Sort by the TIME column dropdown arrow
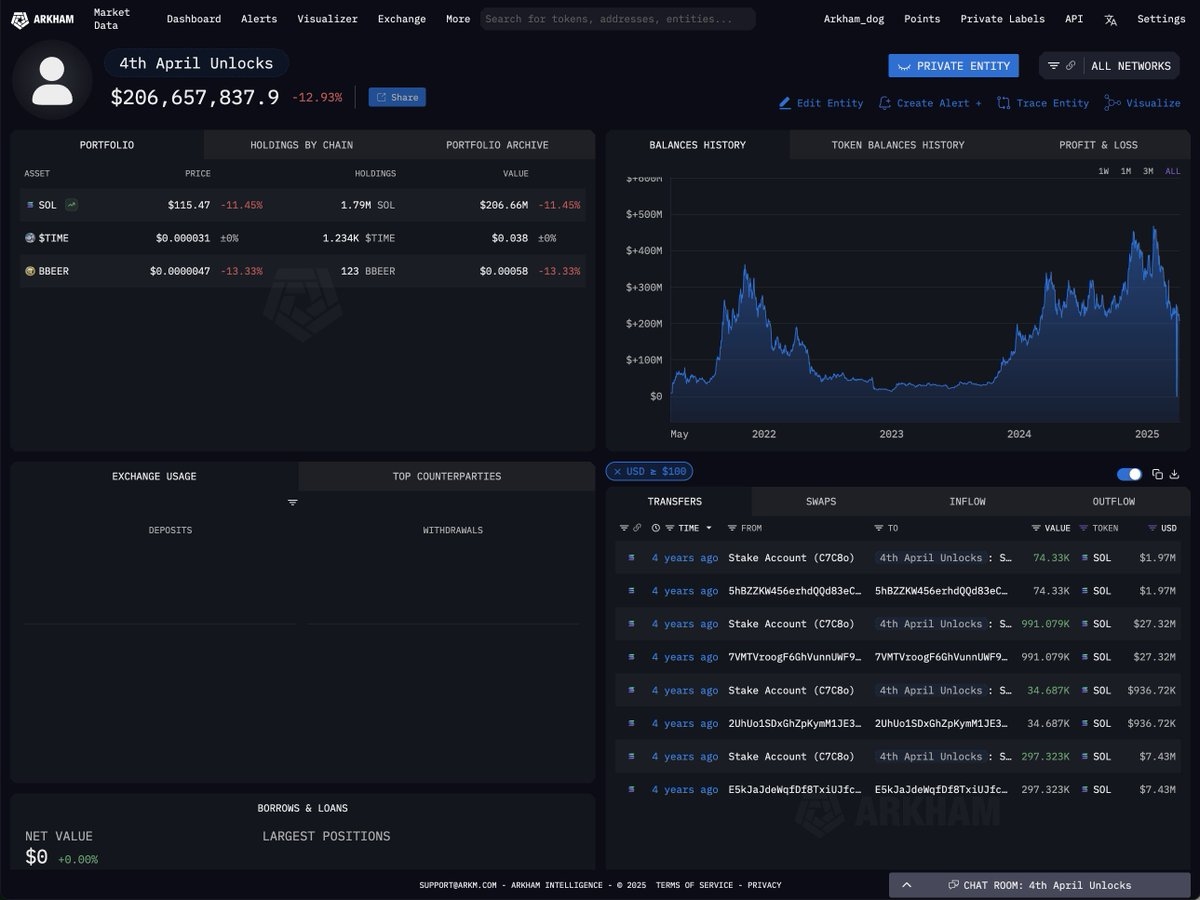This screenshot has height=900, width=1200. [x=709, y=528]
